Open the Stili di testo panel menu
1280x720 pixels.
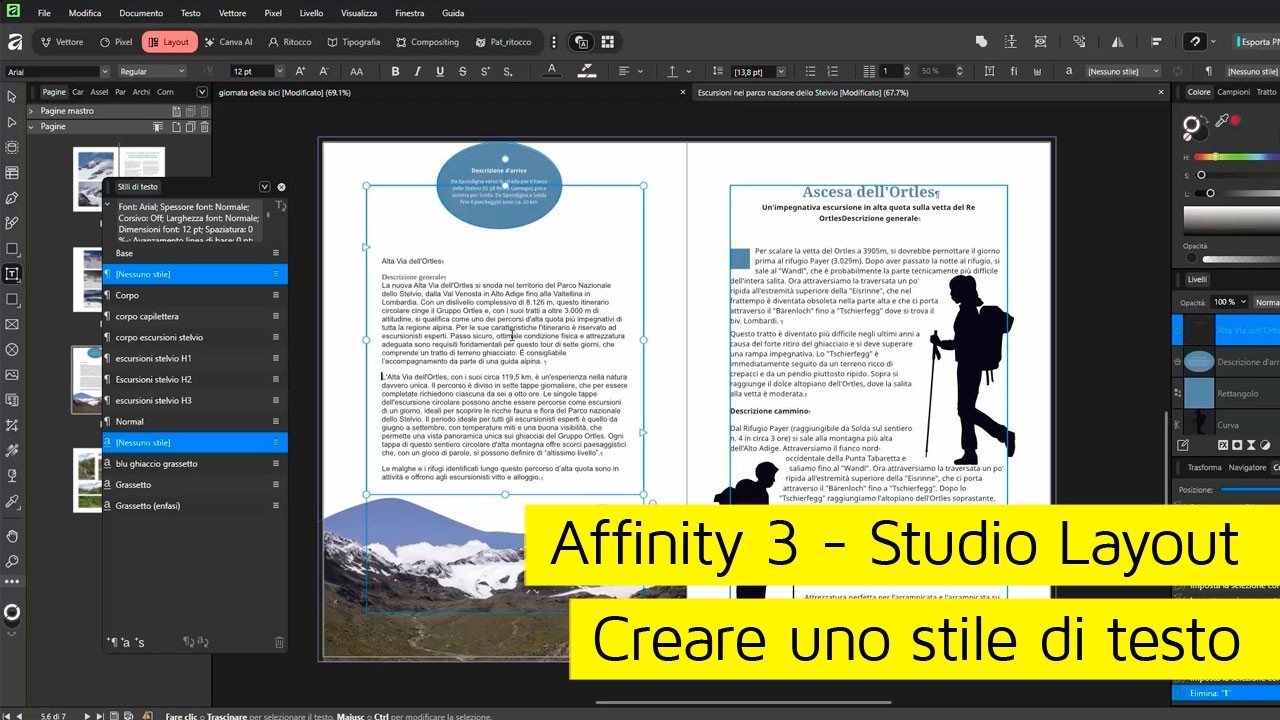click(264, 187)
